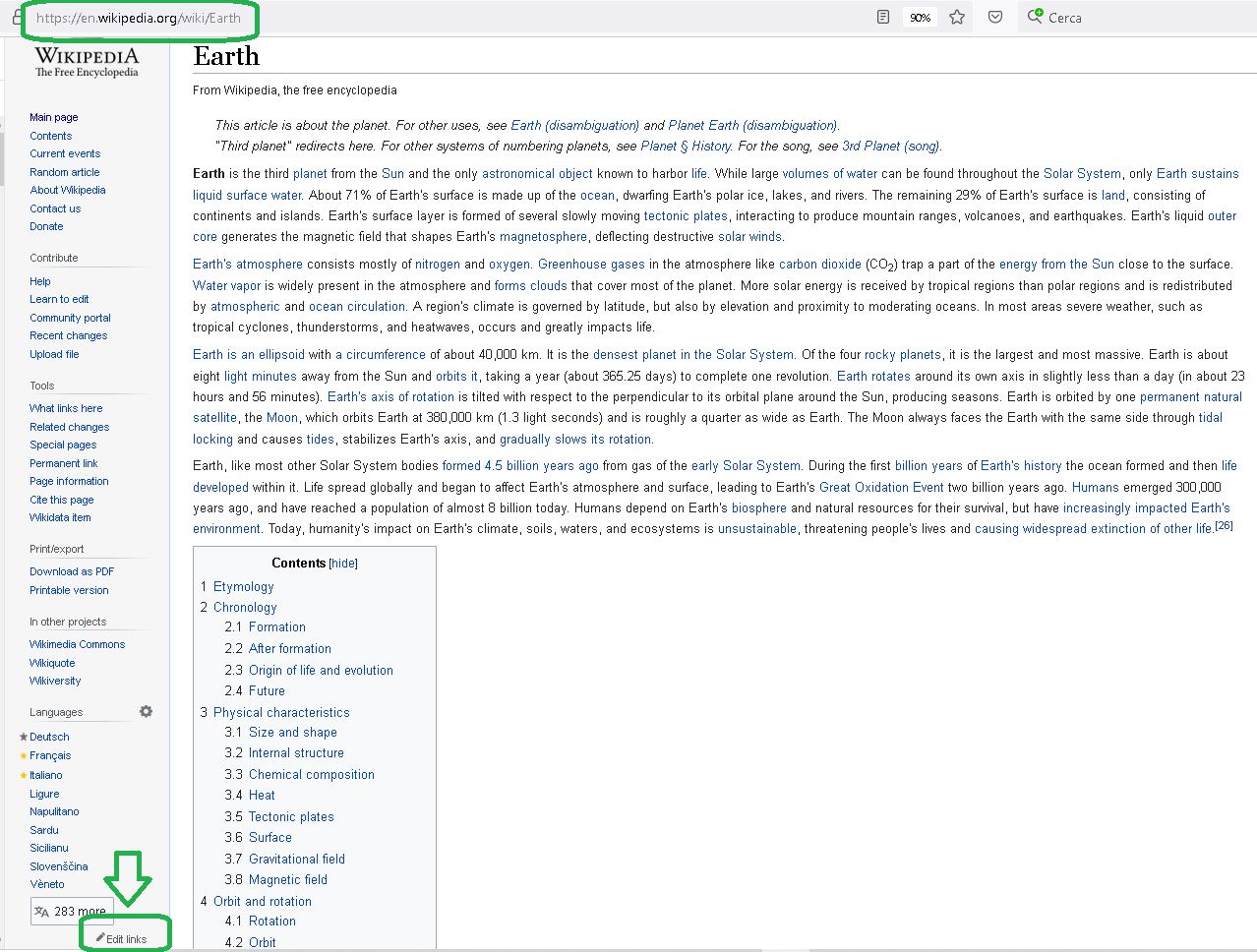
Task: Reset the 90% zoom level badge
Action: point(920,18)
